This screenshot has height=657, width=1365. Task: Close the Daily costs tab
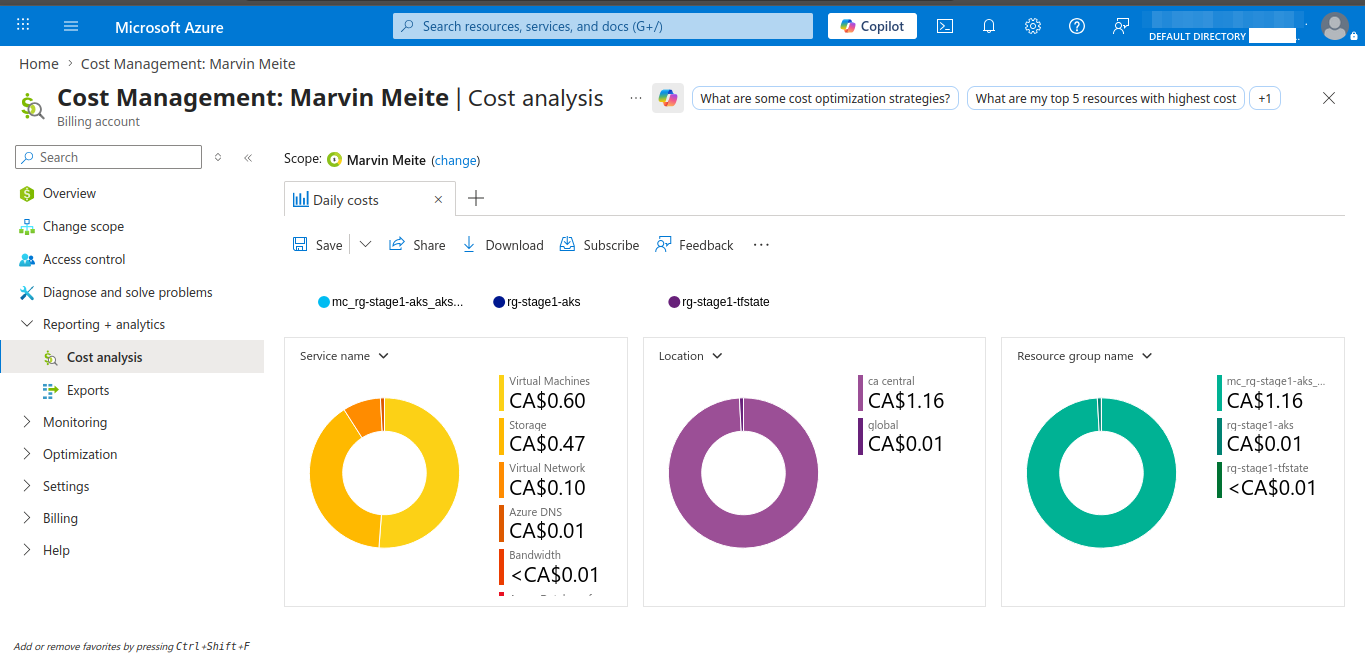pos(438,199)
